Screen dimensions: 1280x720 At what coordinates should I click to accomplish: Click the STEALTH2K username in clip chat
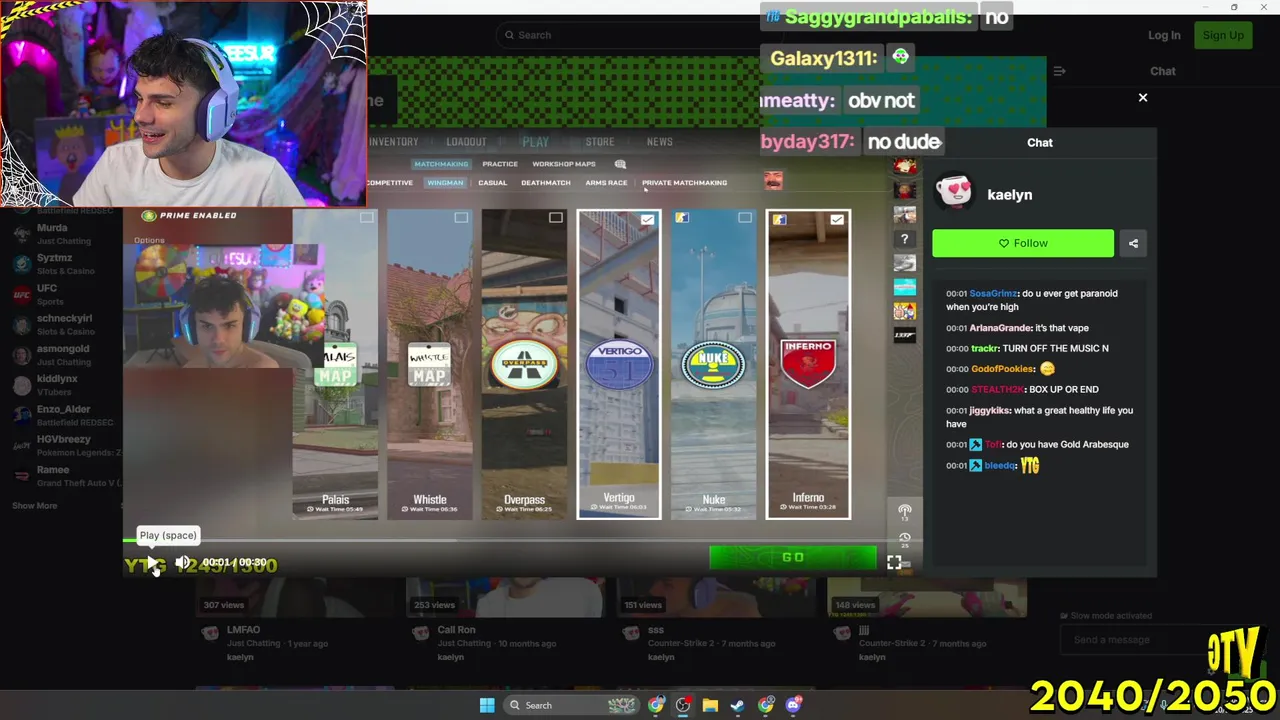tap(997, 390)
